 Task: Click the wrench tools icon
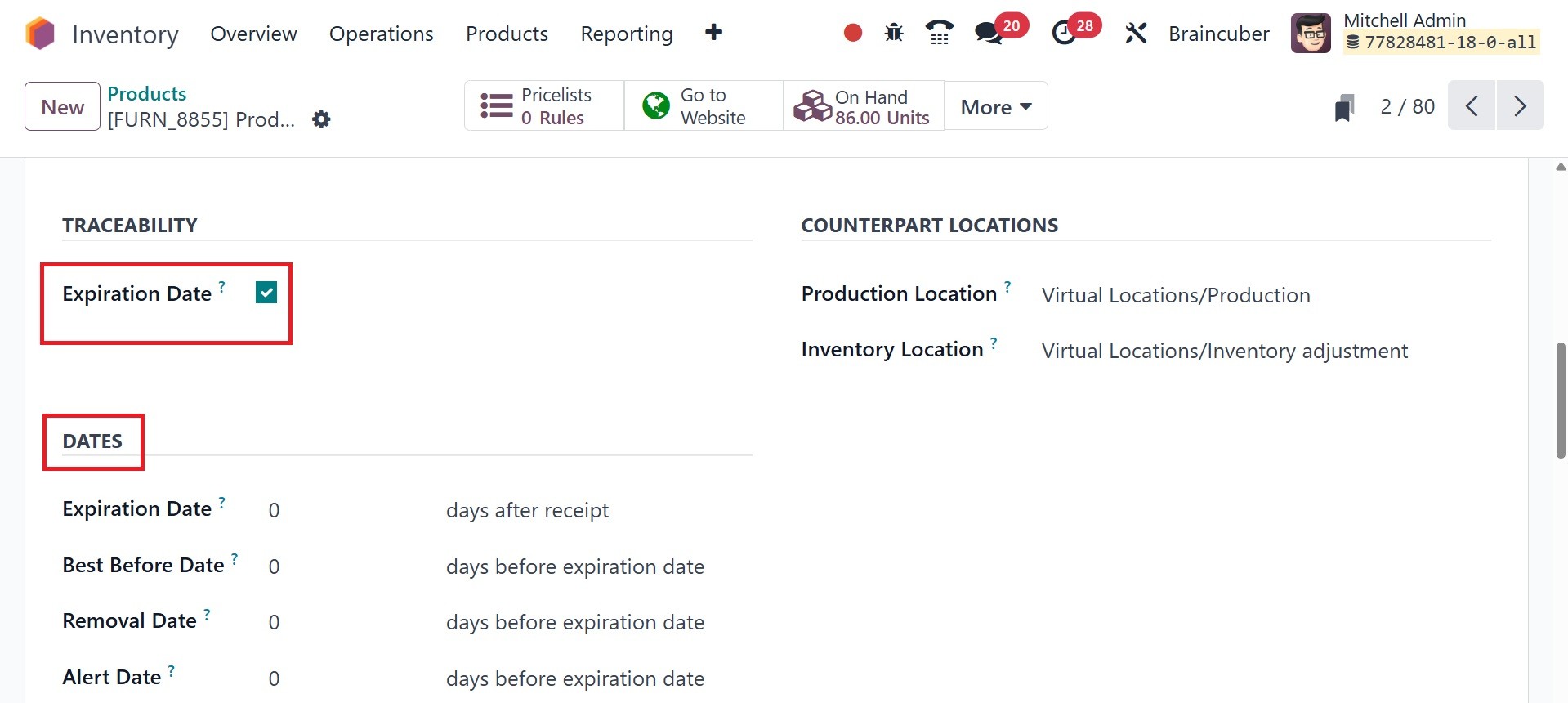click(1136, 33)
